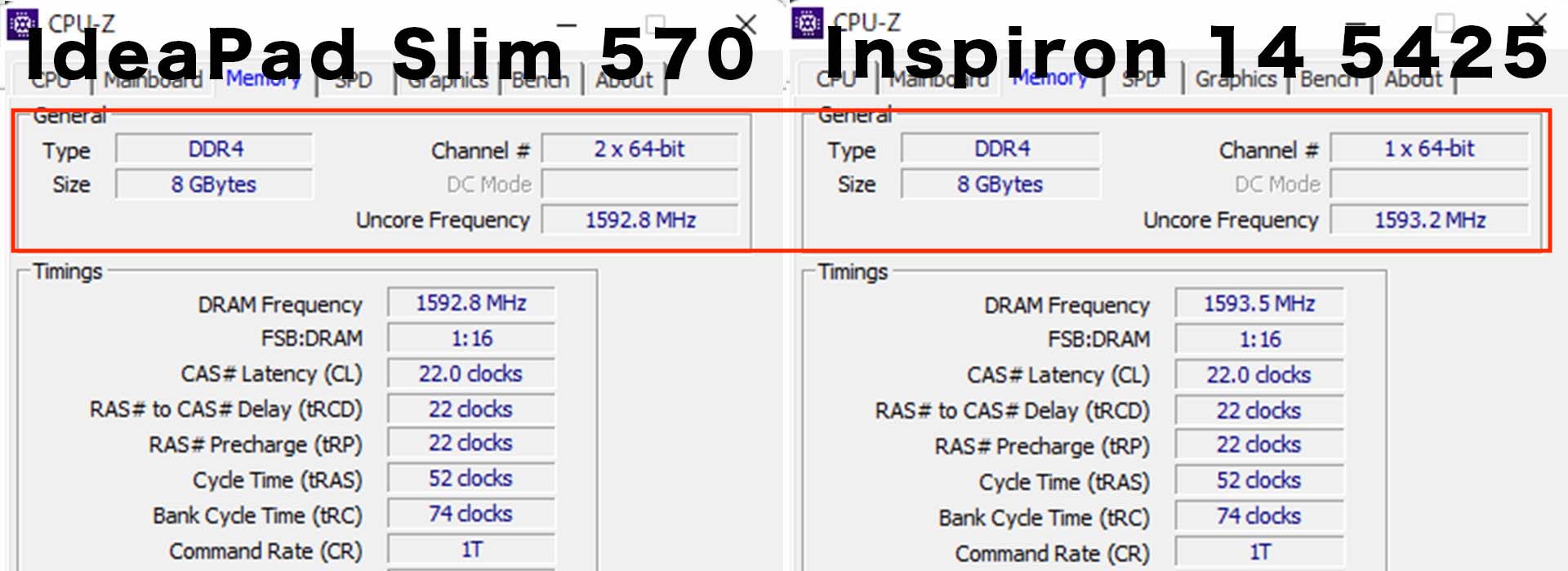This screenshot has width=1568, height=571.
Task: Open the Bench tab in the right CPU-Z window
Action: click(1329, 79)
